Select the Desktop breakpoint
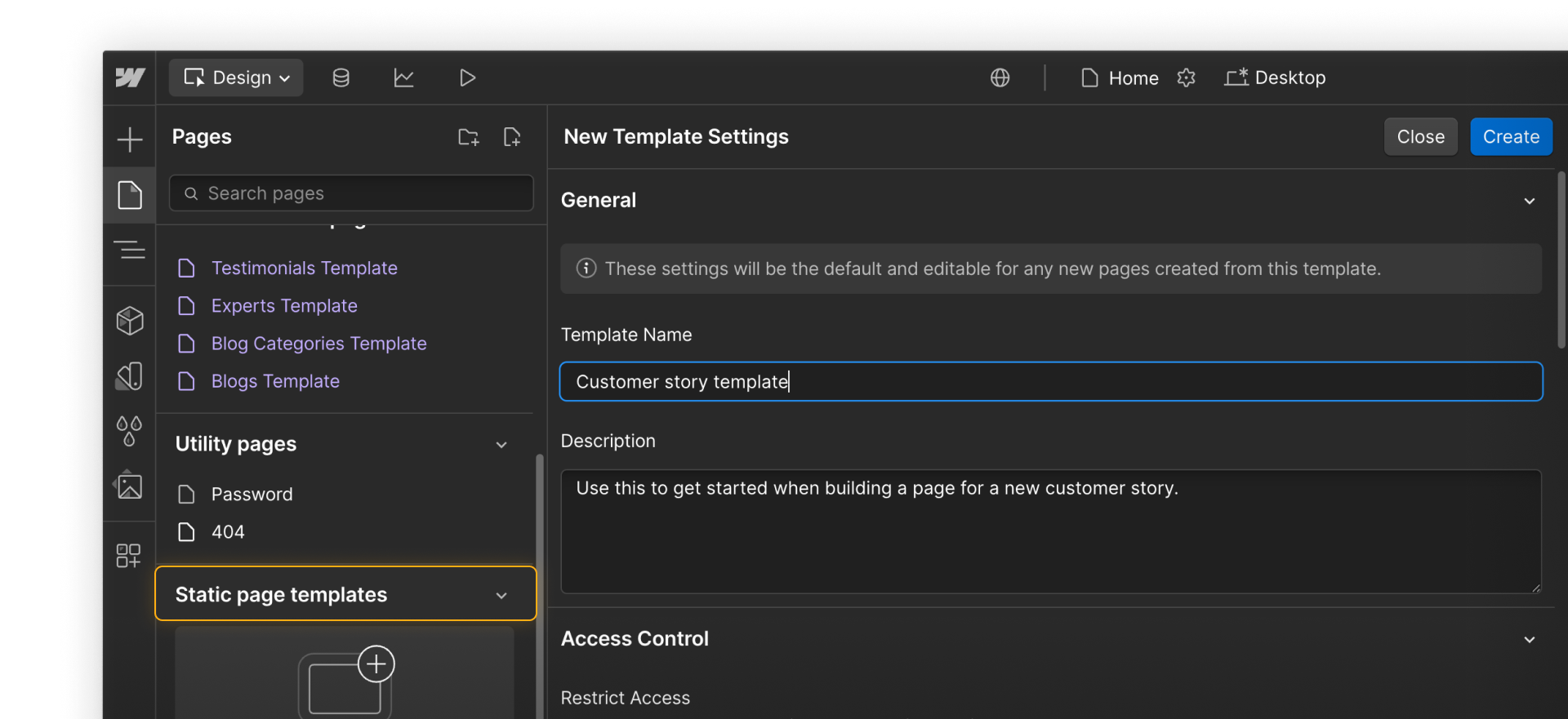 tap(1275, 78)
